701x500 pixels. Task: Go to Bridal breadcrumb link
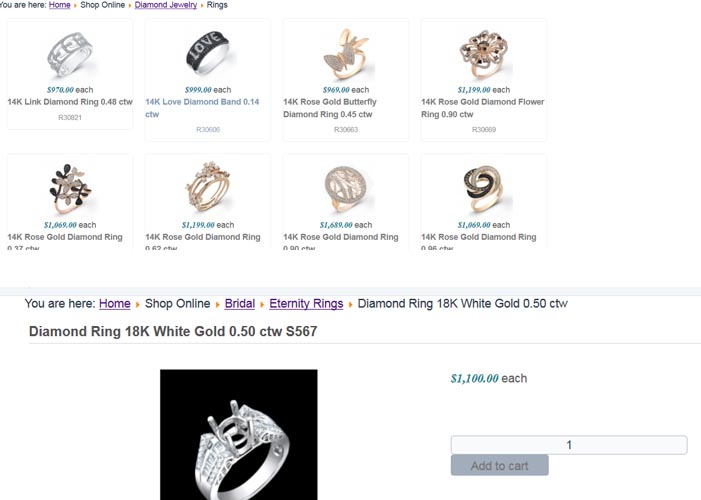(240, 304)
